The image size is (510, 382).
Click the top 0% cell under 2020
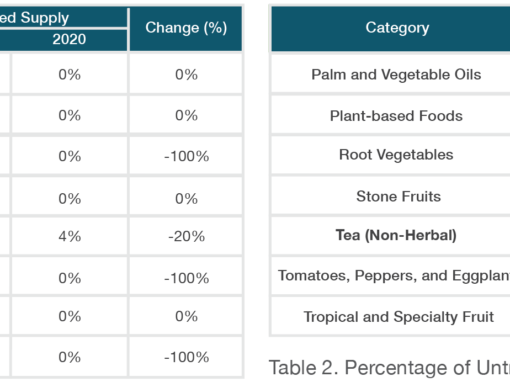69,74
